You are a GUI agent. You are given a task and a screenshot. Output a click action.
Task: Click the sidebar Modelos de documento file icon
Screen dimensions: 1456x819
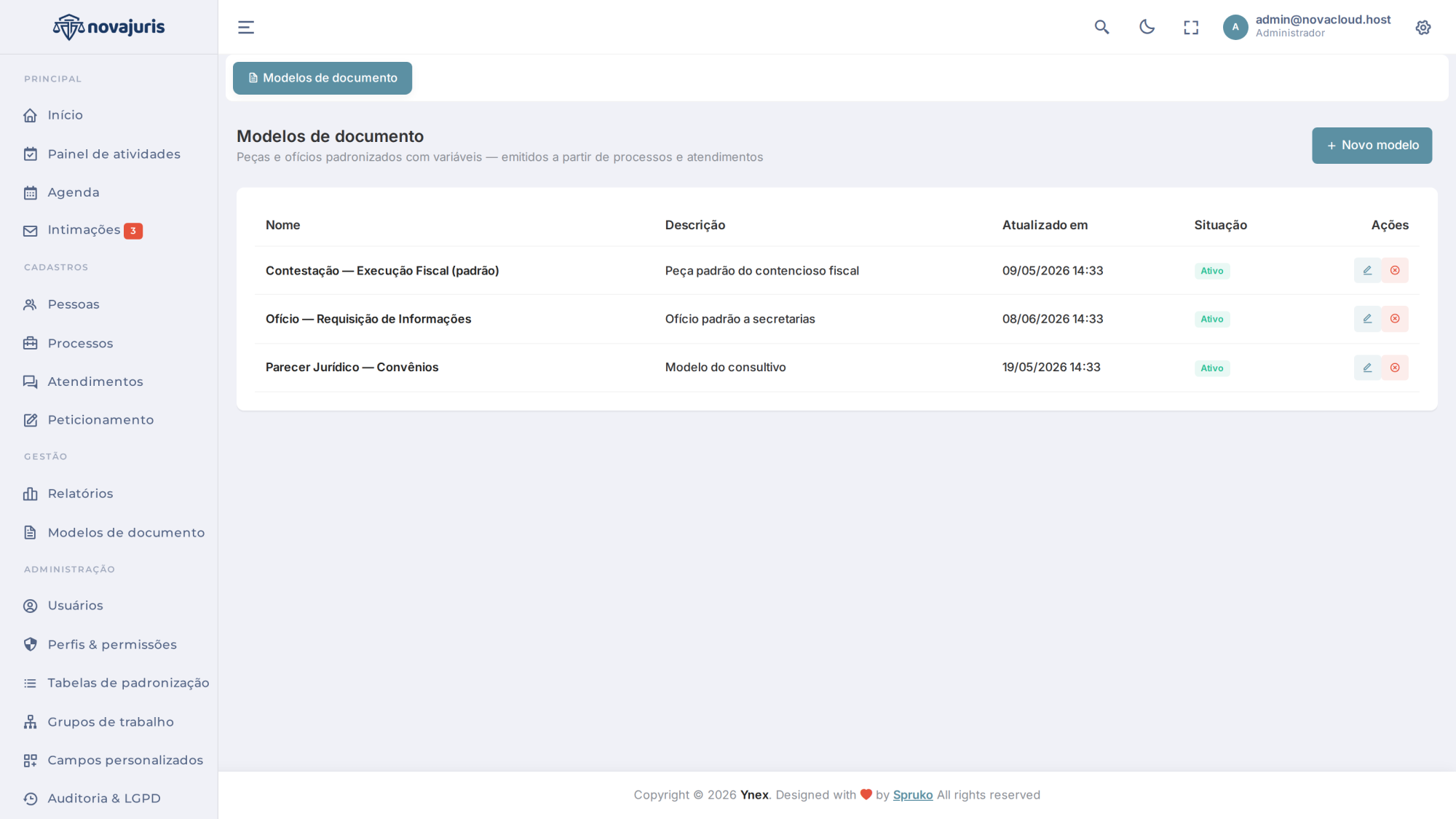[x=30, y=533]
